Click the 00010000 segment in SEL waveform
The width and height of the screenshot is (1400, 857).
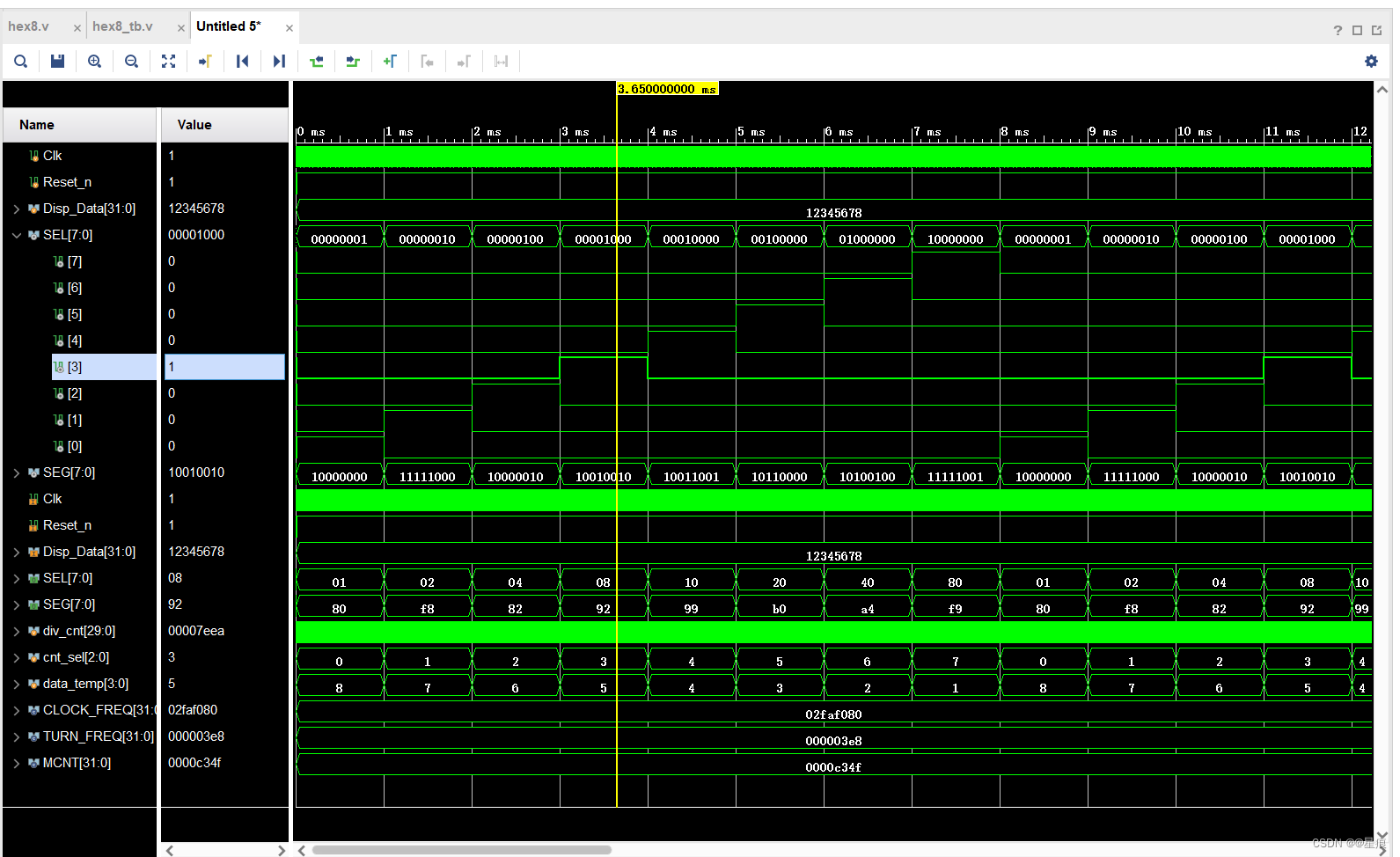click(x=692, y=238)
